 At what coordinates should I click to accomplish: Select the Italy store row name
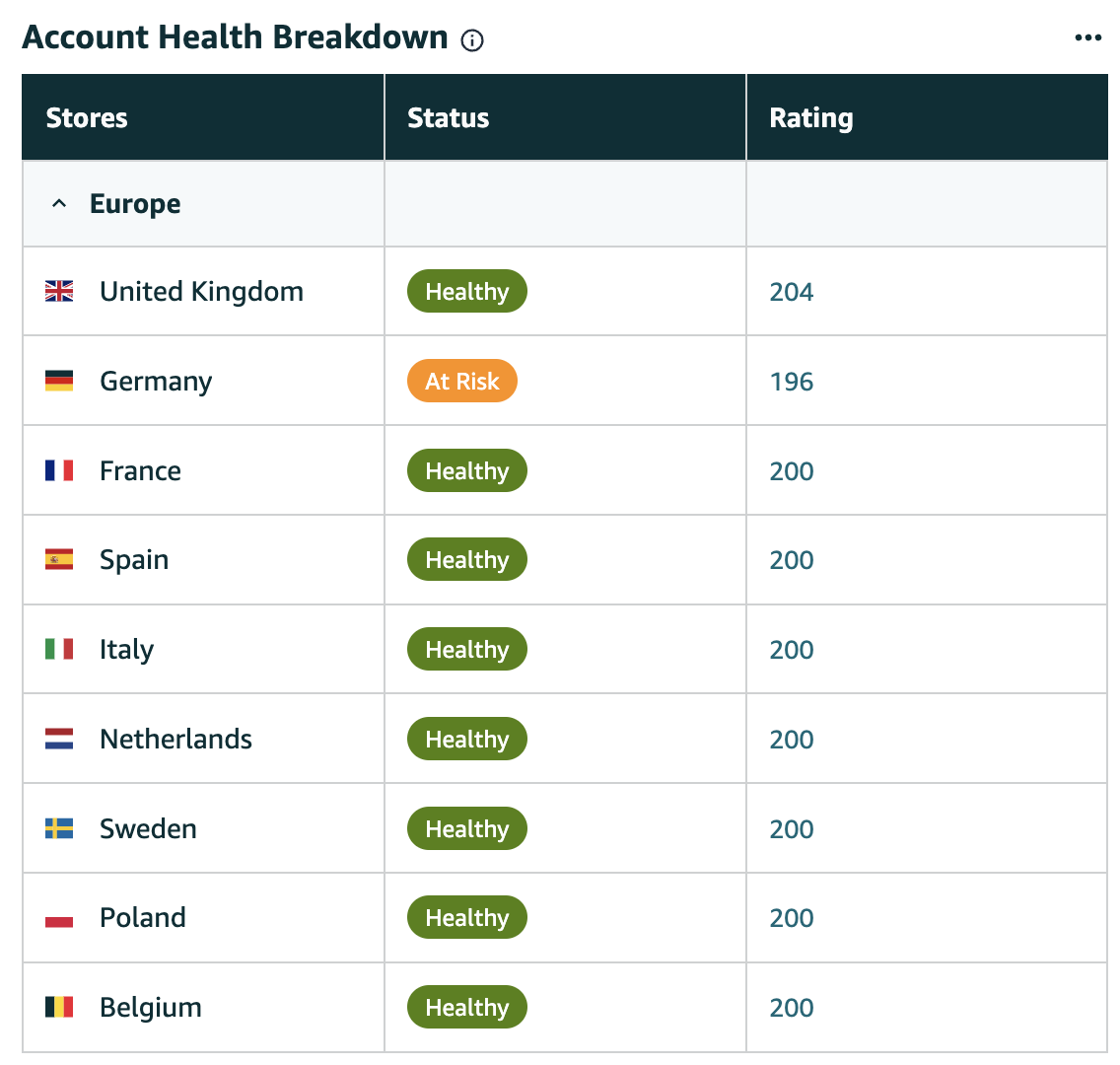point(126,649)
